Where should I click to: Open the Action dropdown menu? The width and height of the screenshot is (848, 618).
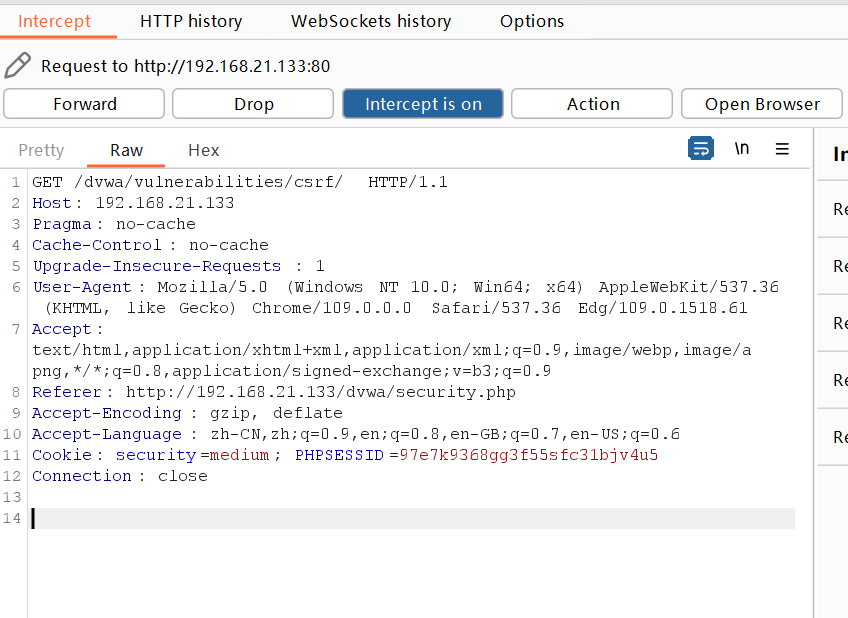(592, 104)
